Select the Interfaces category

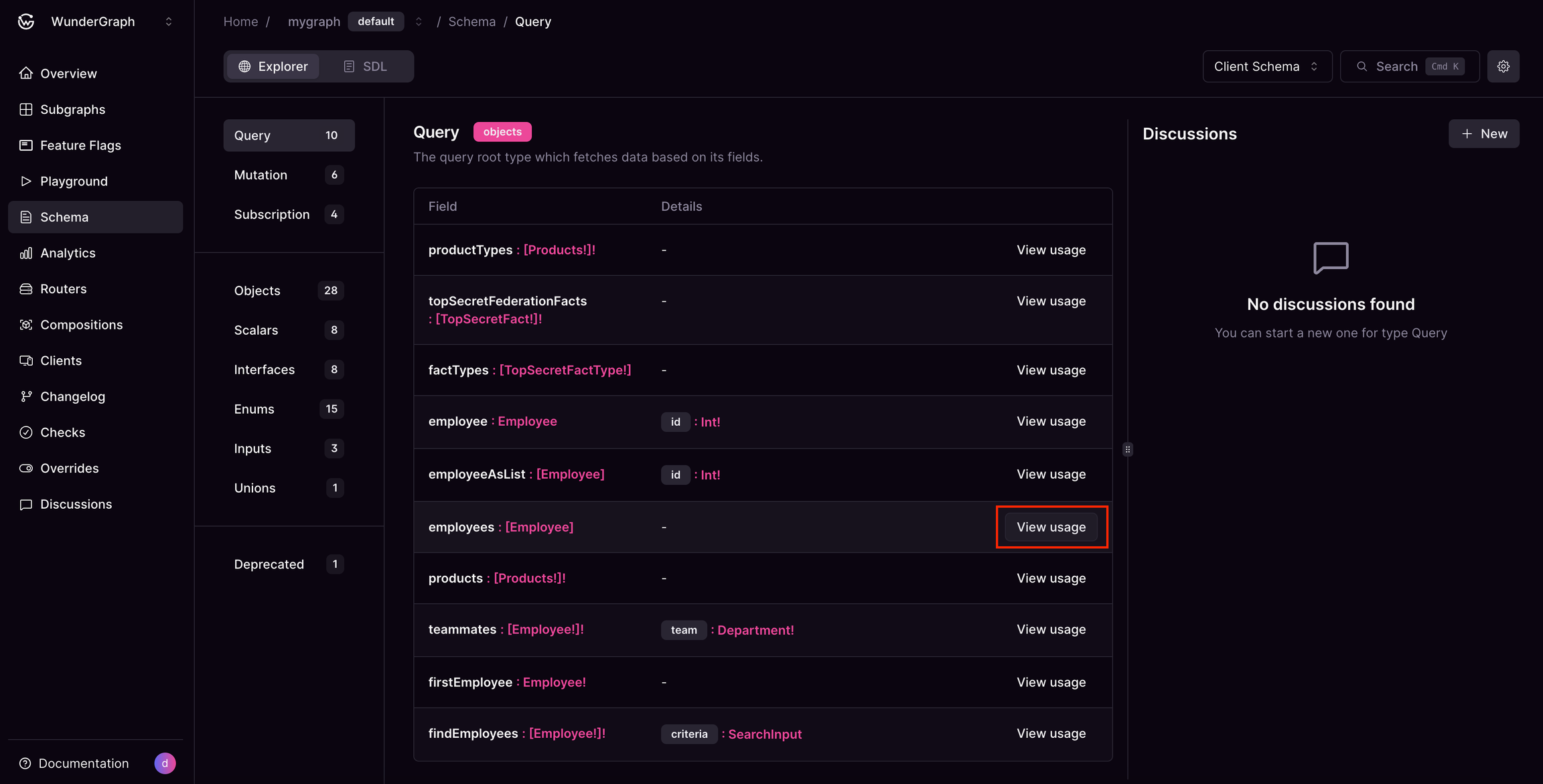pyautogui.click(x=289, y=370)
